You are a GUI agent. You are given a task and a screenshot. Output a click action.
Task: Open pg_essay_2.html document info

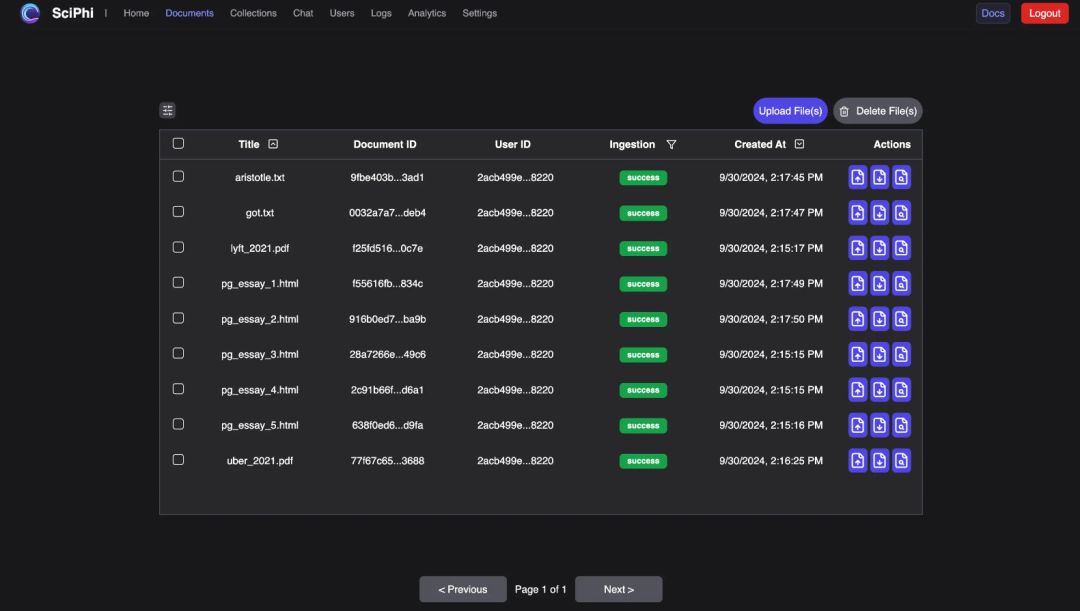coord(902,319)
